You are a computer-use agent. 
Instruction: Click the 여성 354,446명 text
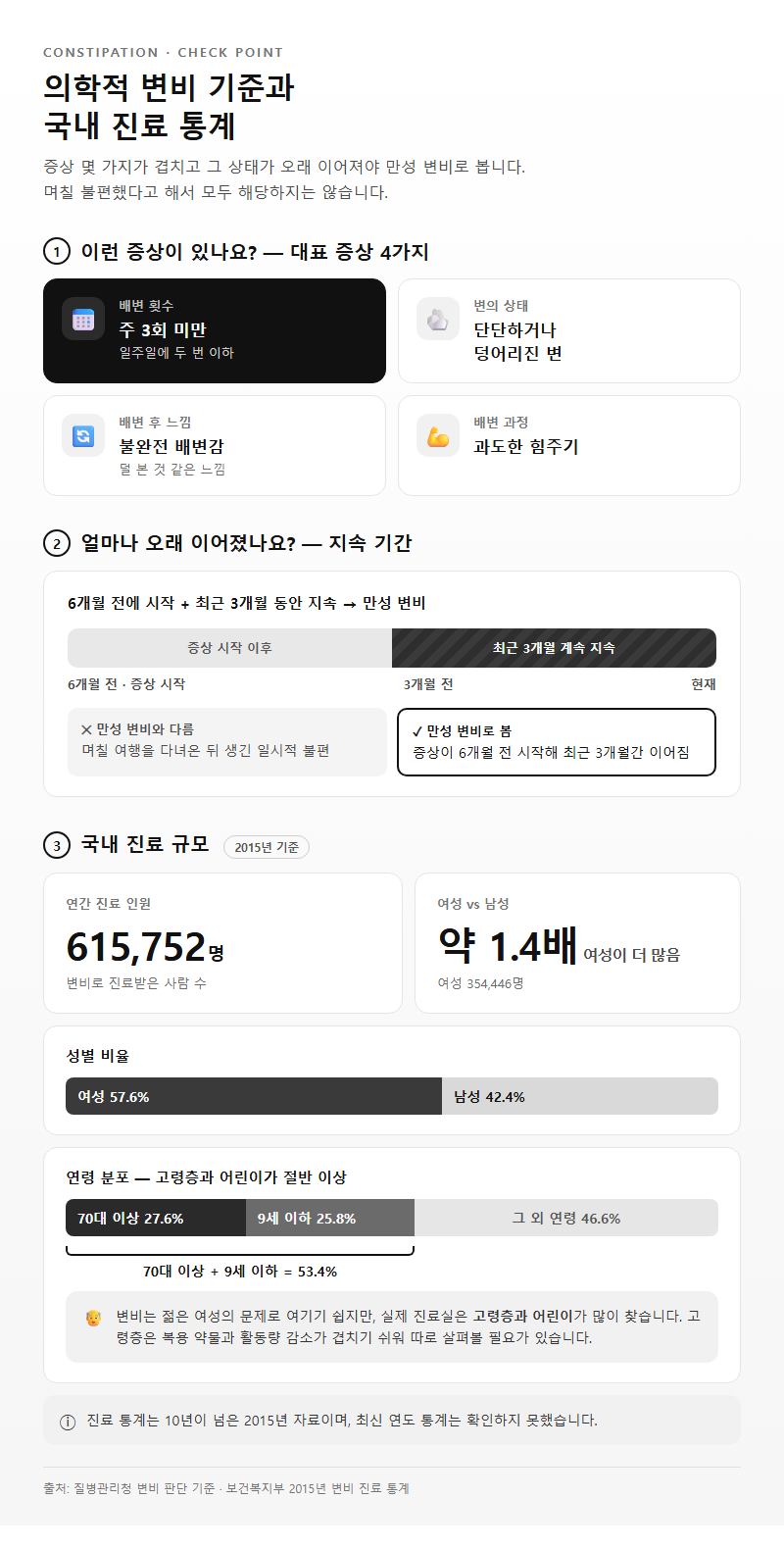pos(480,983)
